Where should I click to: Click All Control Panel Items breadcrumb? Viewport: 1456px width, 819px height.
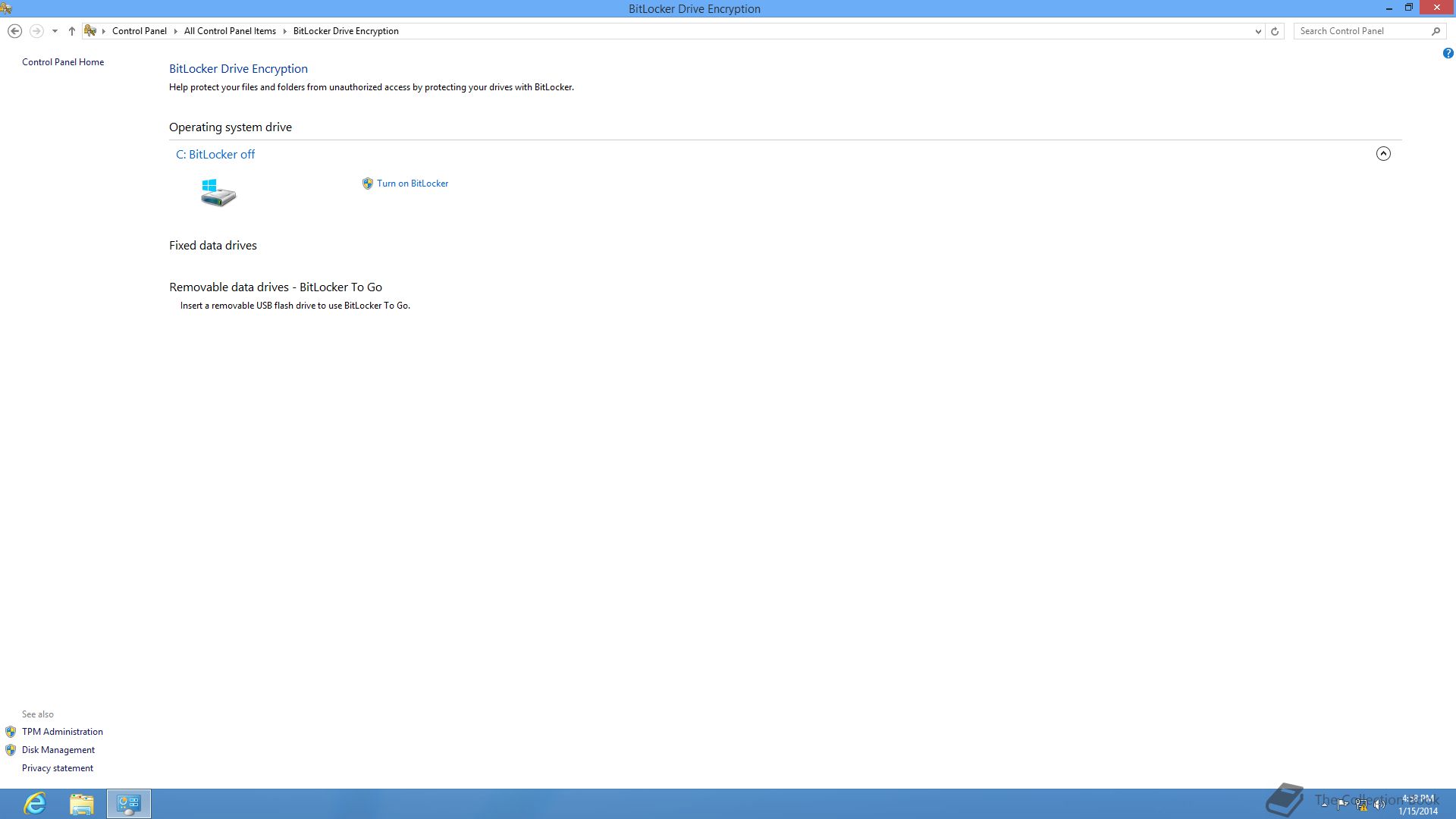[x=230, y=31]
